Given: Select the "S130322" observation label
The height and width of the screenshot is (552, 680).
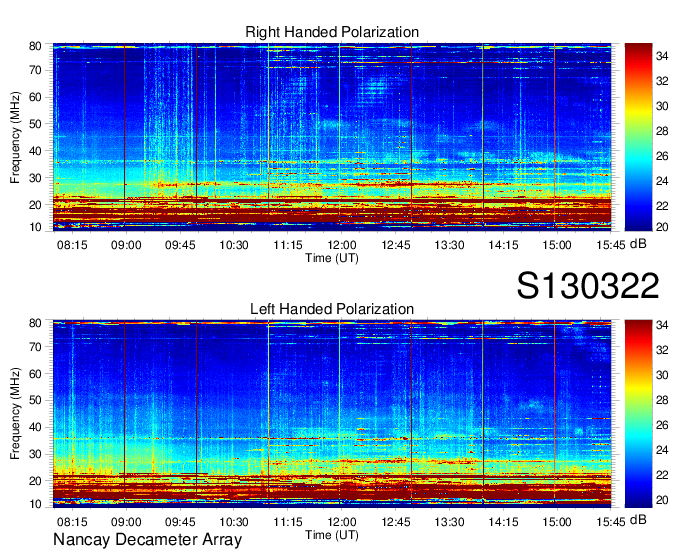Looking at the screenshot, I should [588, 286].
